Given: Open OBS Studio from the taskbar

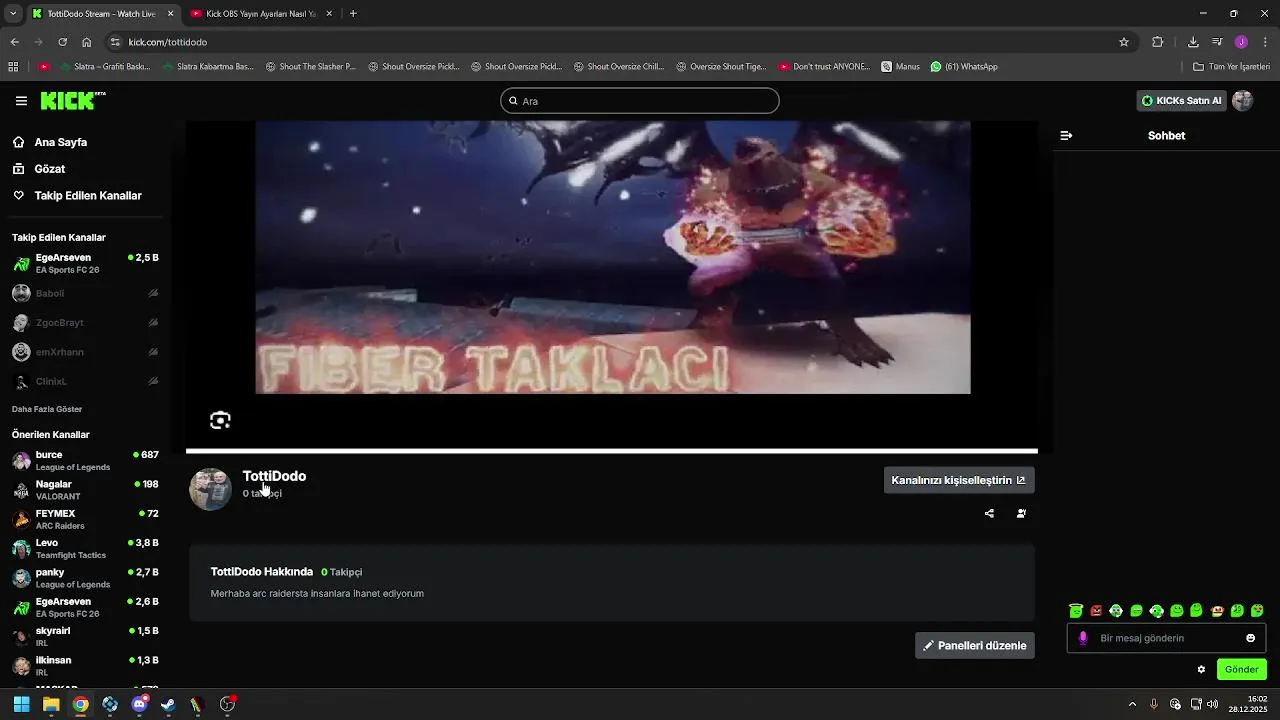Looking at the screenshot, I should (x=228, y=704).
